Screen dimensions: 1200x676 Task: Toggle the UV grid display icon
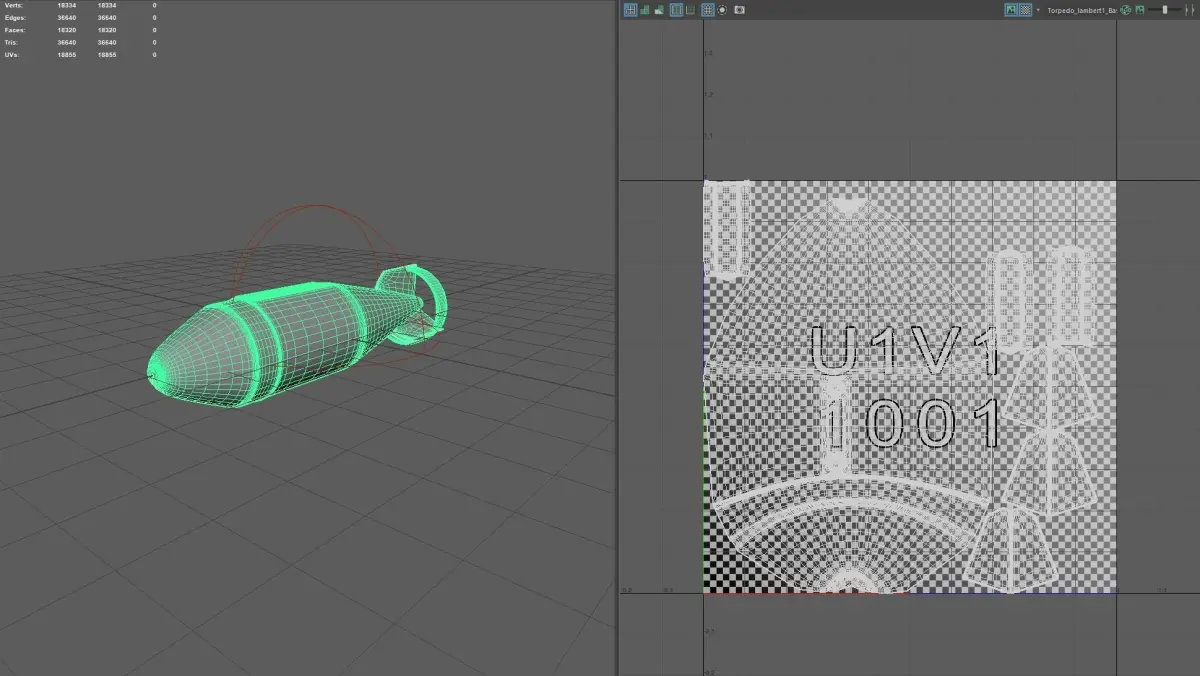pyautogui.click(x=631, y=10)
